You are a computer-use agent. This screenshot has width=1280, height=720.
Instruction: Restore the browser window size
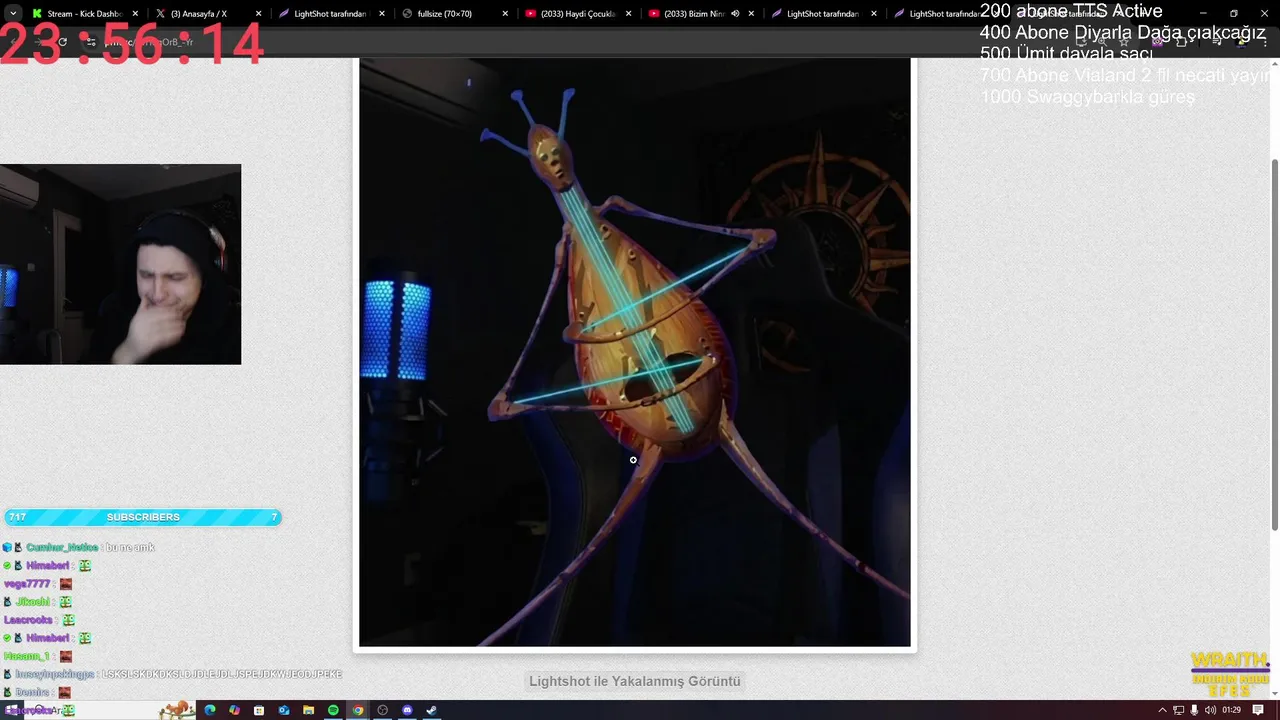tap(1233, 14)
